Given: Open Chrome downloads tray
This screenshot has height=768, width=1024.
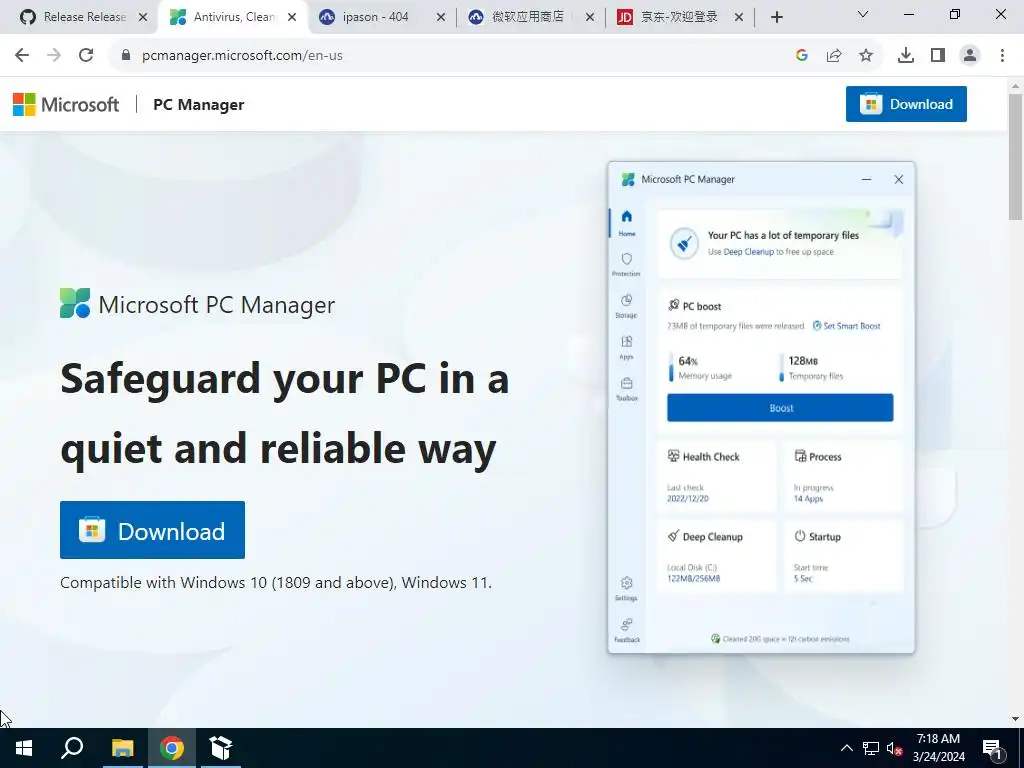Looking at the screenshot, I should (906, 56).
